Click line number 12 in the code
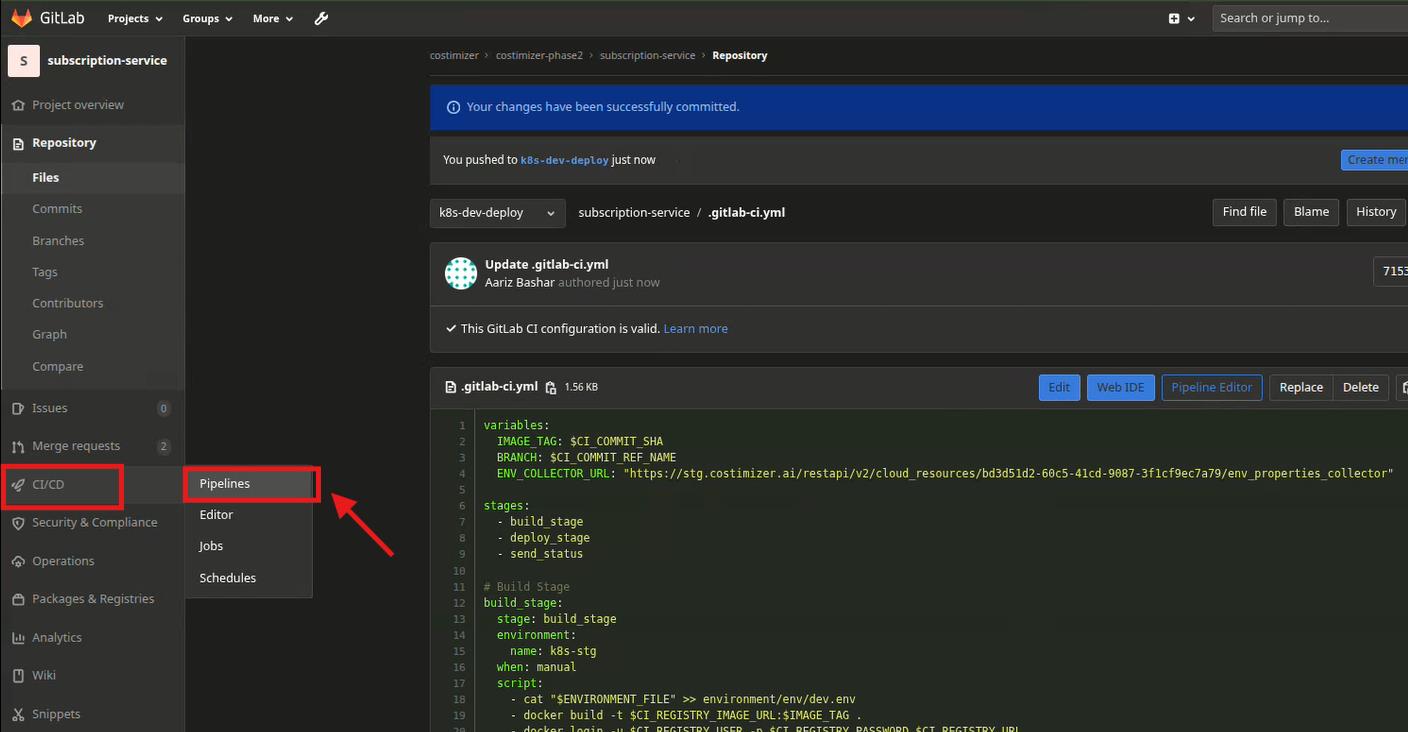The height and width of the screenshot is (732, 1408). pyautogui.click(x=459, y=603)
